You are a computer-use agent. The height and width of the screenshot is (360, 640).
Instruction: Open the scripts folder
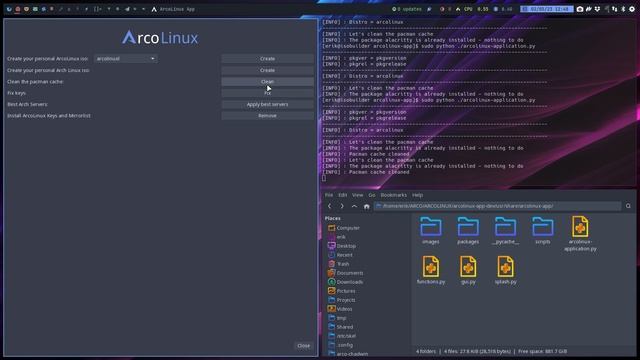coord(542,229)
